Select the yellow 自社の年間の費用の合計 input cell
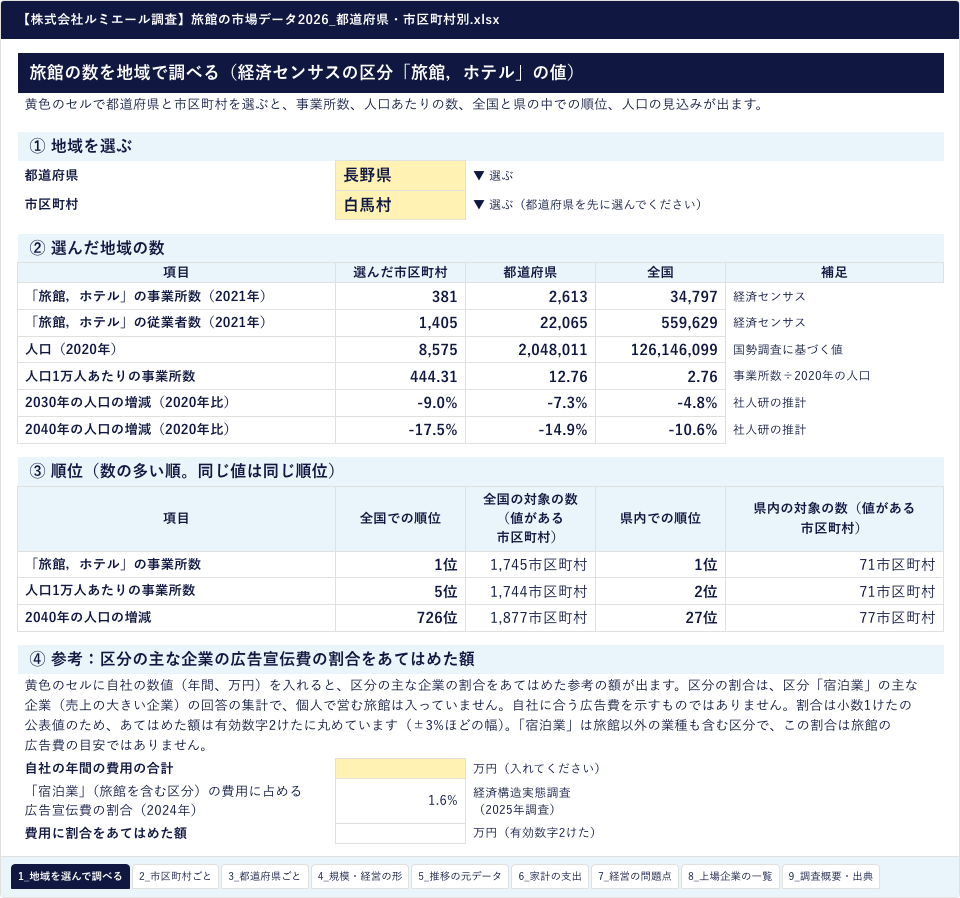 tap(400, 768)
